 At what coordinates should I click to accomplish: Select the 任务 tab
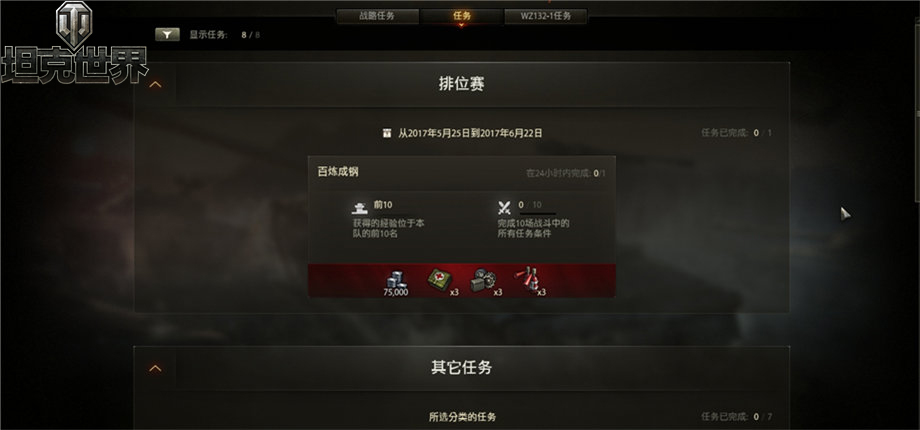[462, 16]
